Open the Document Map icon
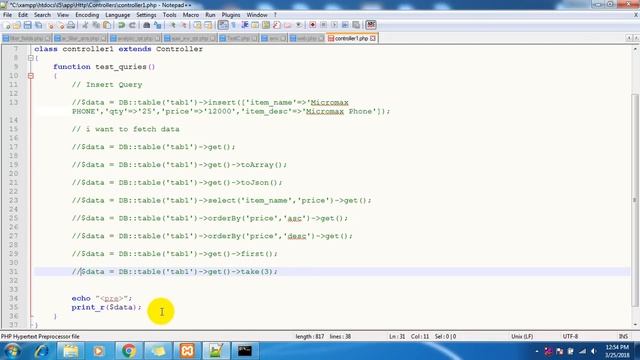This screenshot has width=640, height=360. point(266,25)
